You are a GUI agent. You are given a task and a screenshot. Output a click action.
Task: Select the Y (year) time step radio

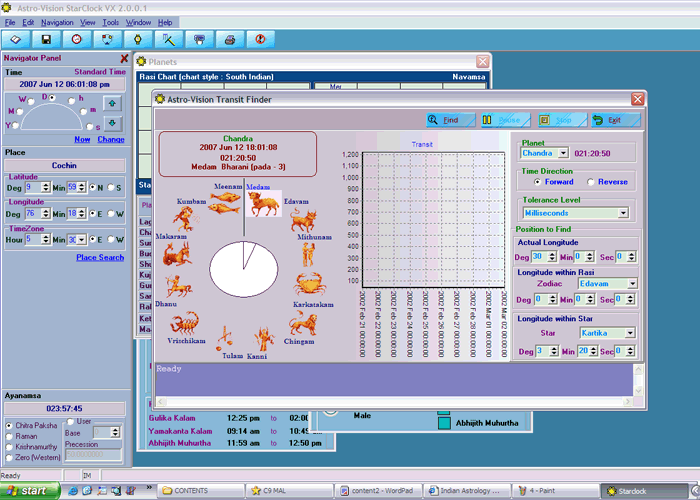click(15, 125)
